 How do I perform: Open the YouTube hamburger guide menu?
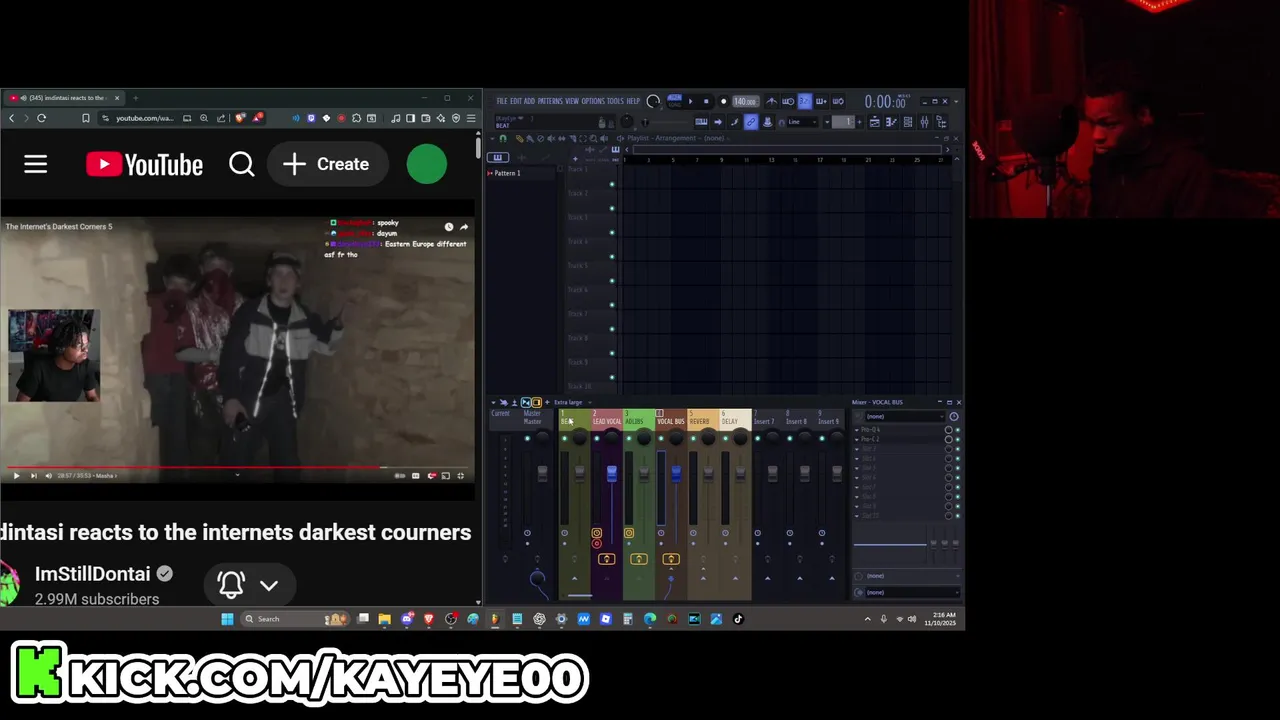click(x=36, y=164)
